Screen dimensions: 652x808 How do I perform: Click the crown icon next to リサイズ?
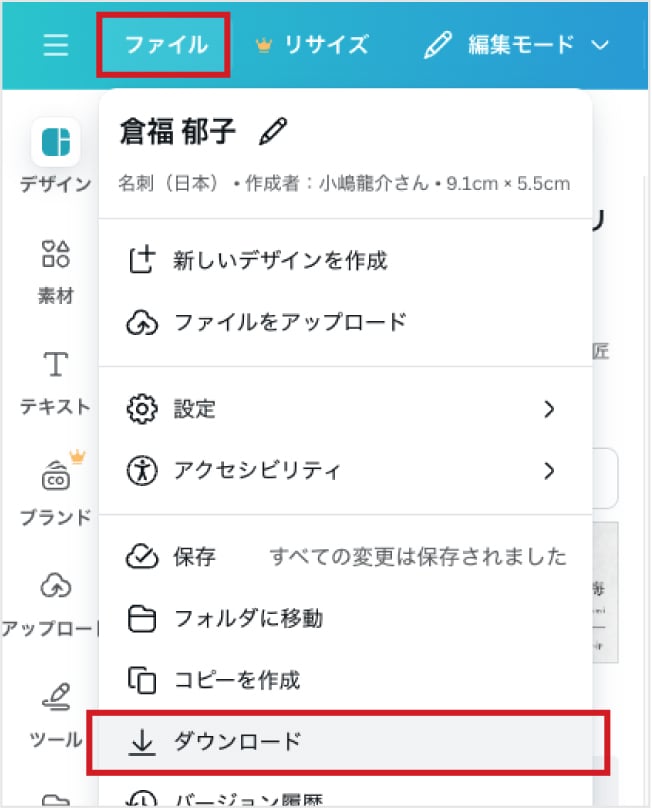click(264, 46)
